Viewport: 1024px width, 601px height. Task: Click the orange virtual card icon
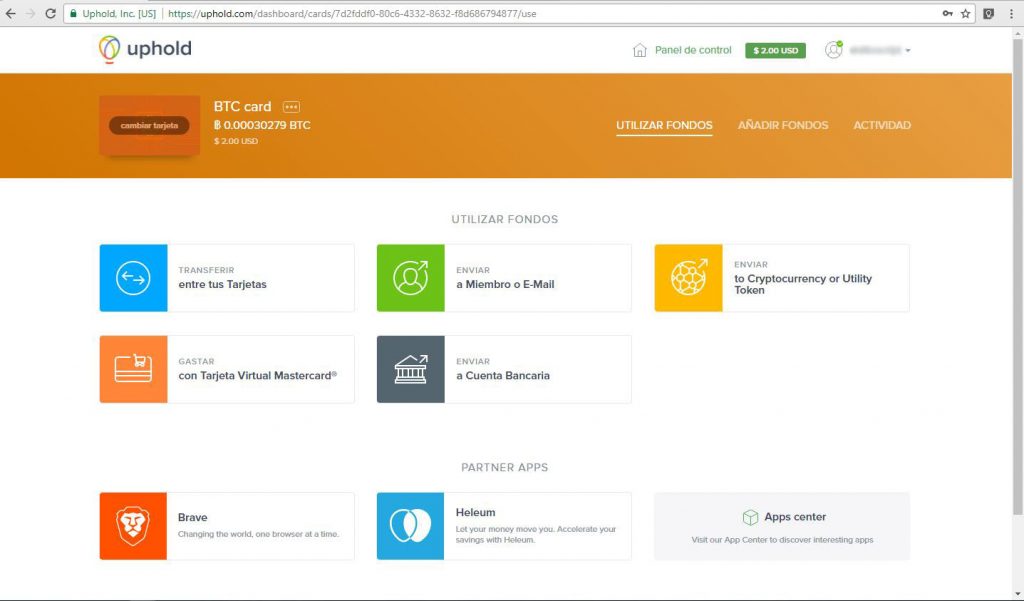click(x=133, y=369)
